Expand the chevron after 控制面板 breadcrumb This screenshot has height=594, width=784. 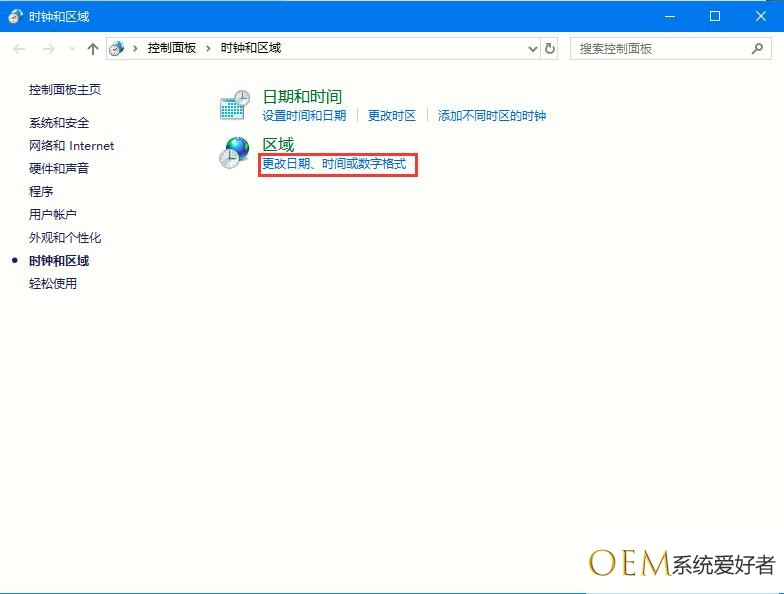click(x=208, y=48)
